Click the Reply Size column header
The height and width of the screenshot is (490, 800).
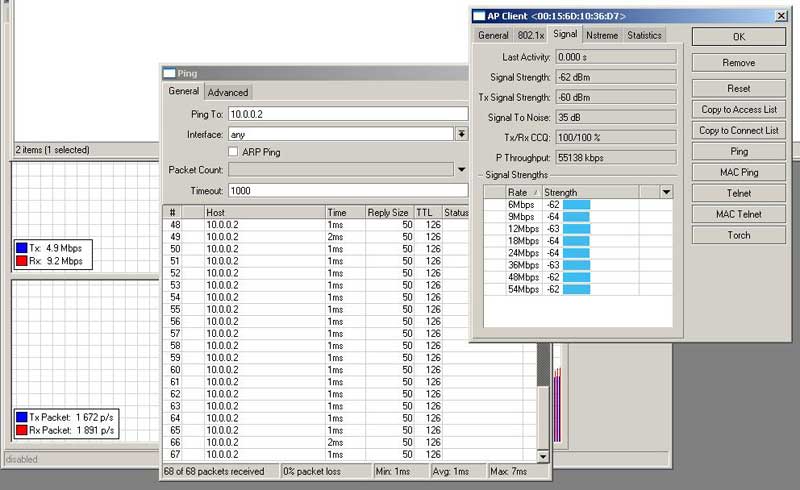(x=390, y=212)
